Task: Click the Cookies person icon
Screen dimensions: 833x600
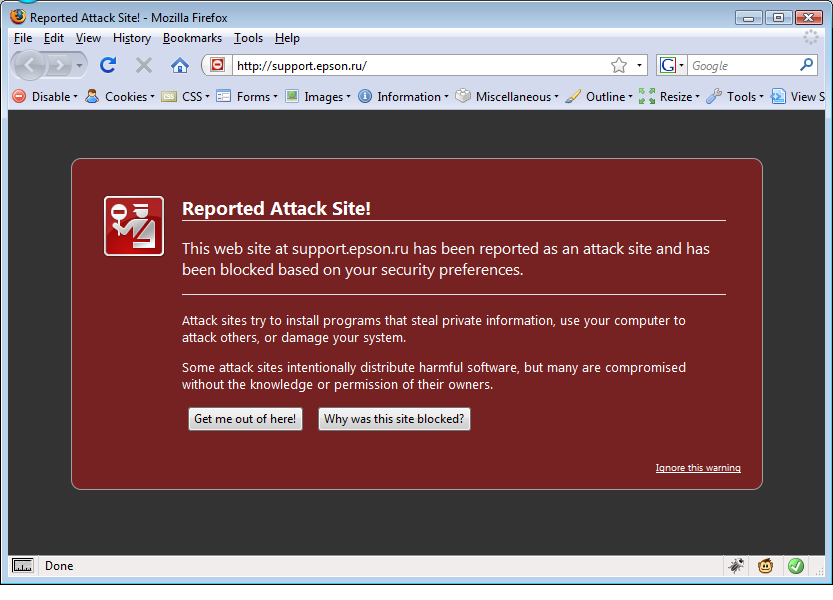Action: tap(92, 96)
